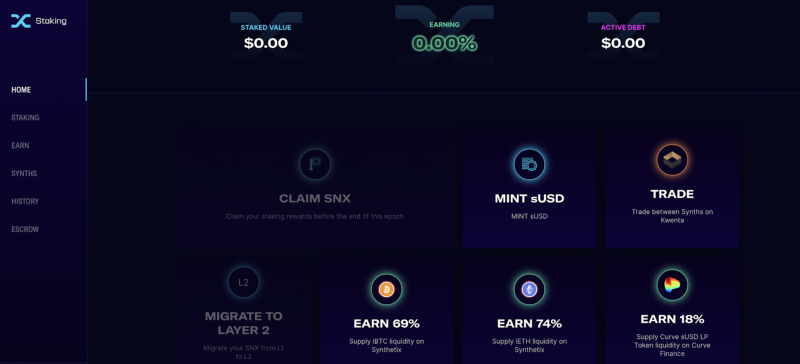The height and width of the screenshot is (364, 800).
Task: Click the TRADE card heading
Action: coord(672,194)
